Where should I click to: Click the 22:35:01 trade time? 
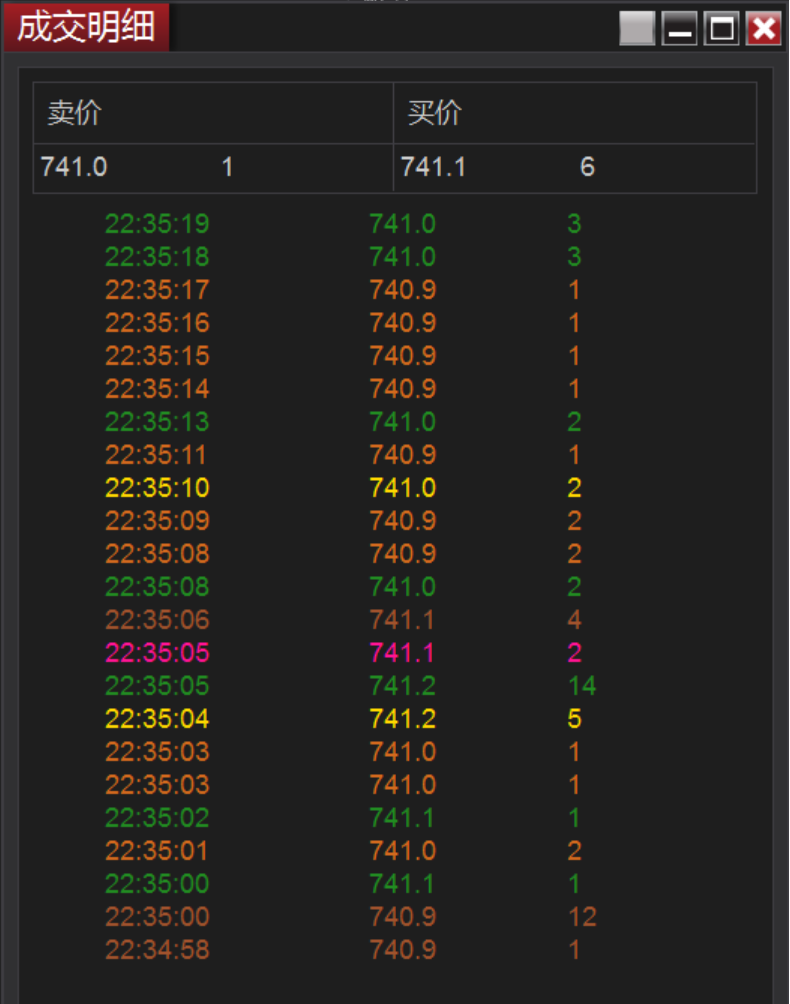point(157,850)
